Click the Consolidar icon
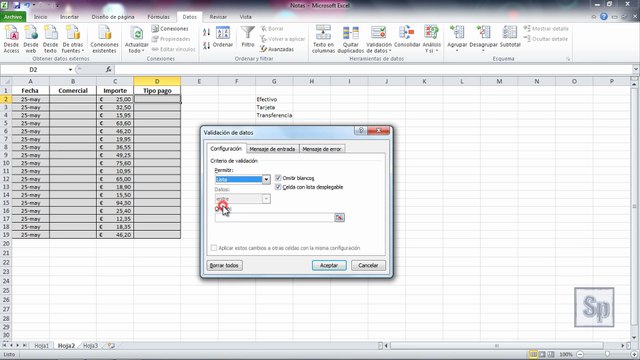The height and width of the screenshot is (360, 640). pos(407,37)
